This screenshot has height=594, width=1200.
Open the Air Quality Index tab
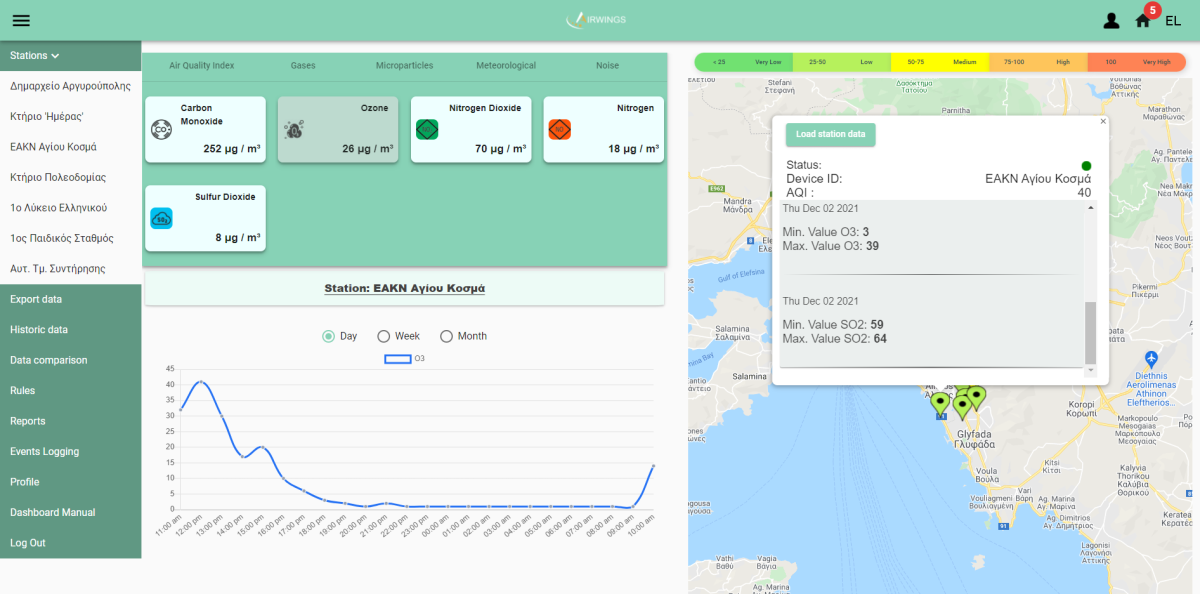click(201, 65)
